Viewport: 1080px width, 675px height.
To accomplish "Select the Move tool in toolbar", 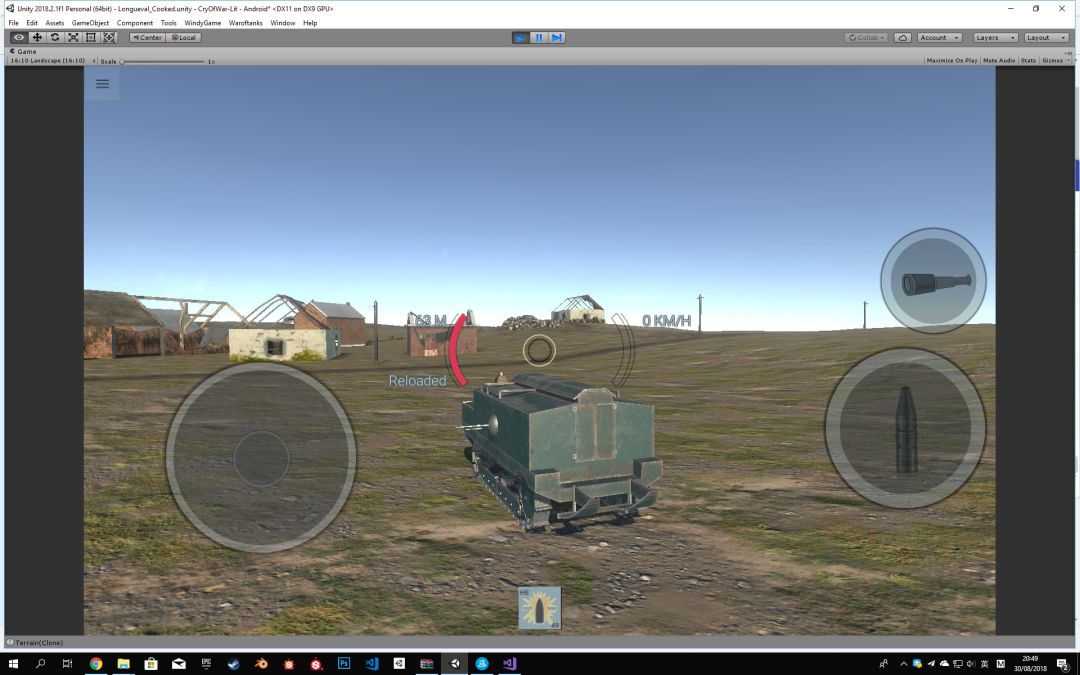I will click(x=37, y=37).
